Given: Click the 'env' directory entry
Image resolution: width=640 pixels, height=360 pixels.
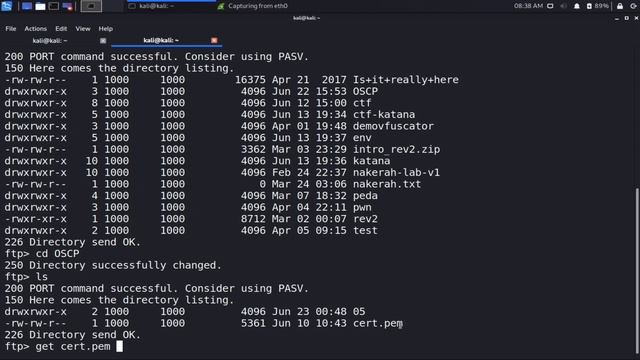Looking at the screenshot, I should click(x=362, y=138).
